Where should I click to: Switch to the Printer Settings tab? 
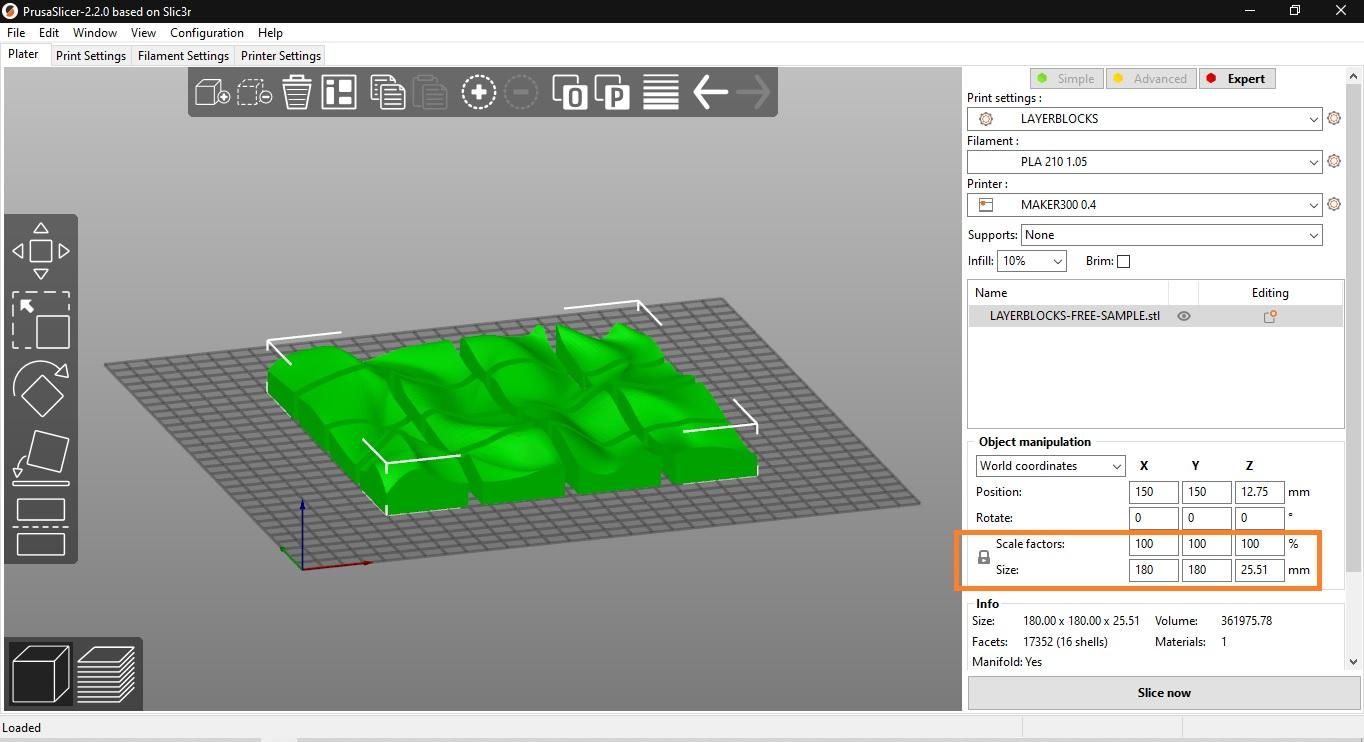click(x=281, y=56)
